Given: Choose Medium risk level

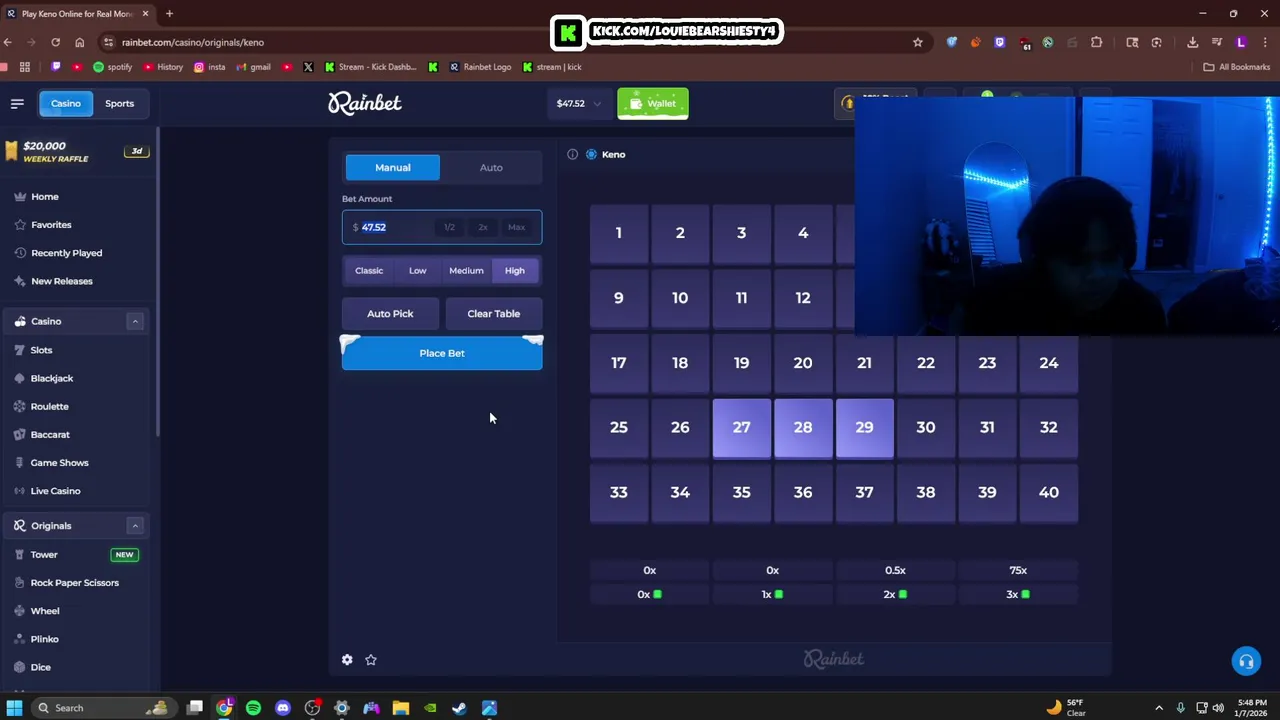Looking at the screenshot, I should (x=466, y=271).
